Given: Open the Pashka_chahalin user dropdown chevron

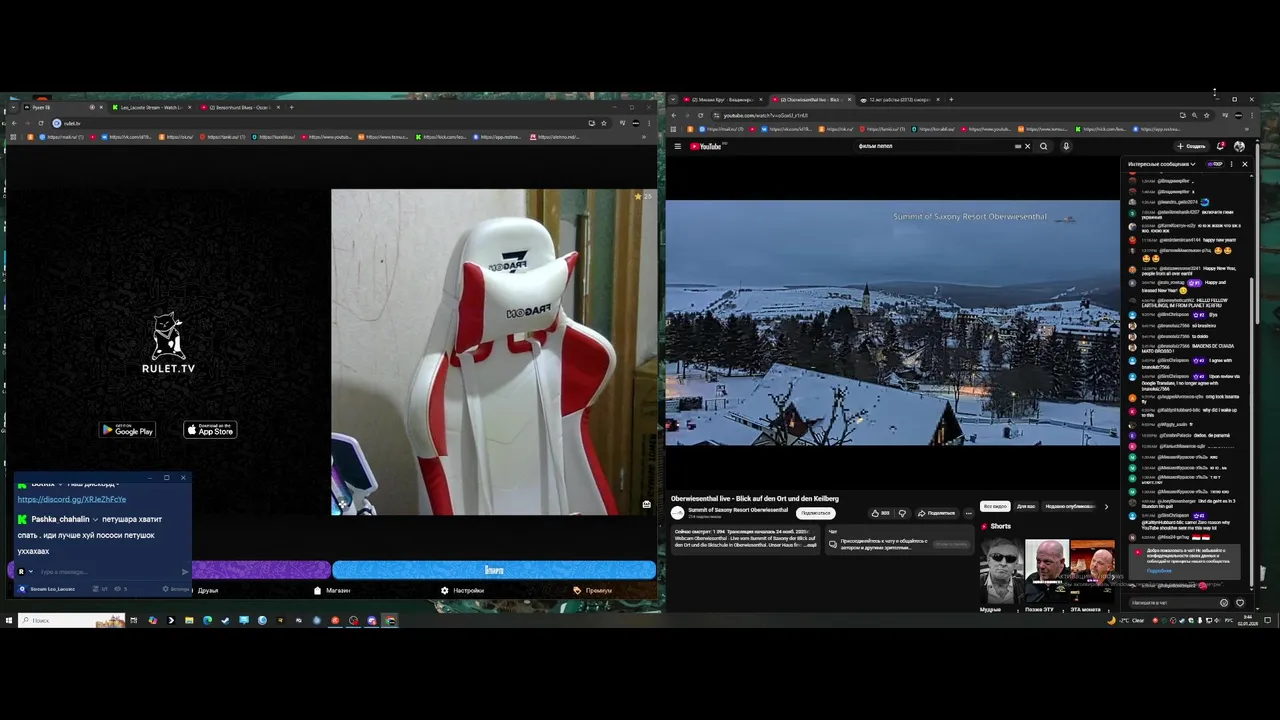Looking at the screenshot, I should point(96,520).
